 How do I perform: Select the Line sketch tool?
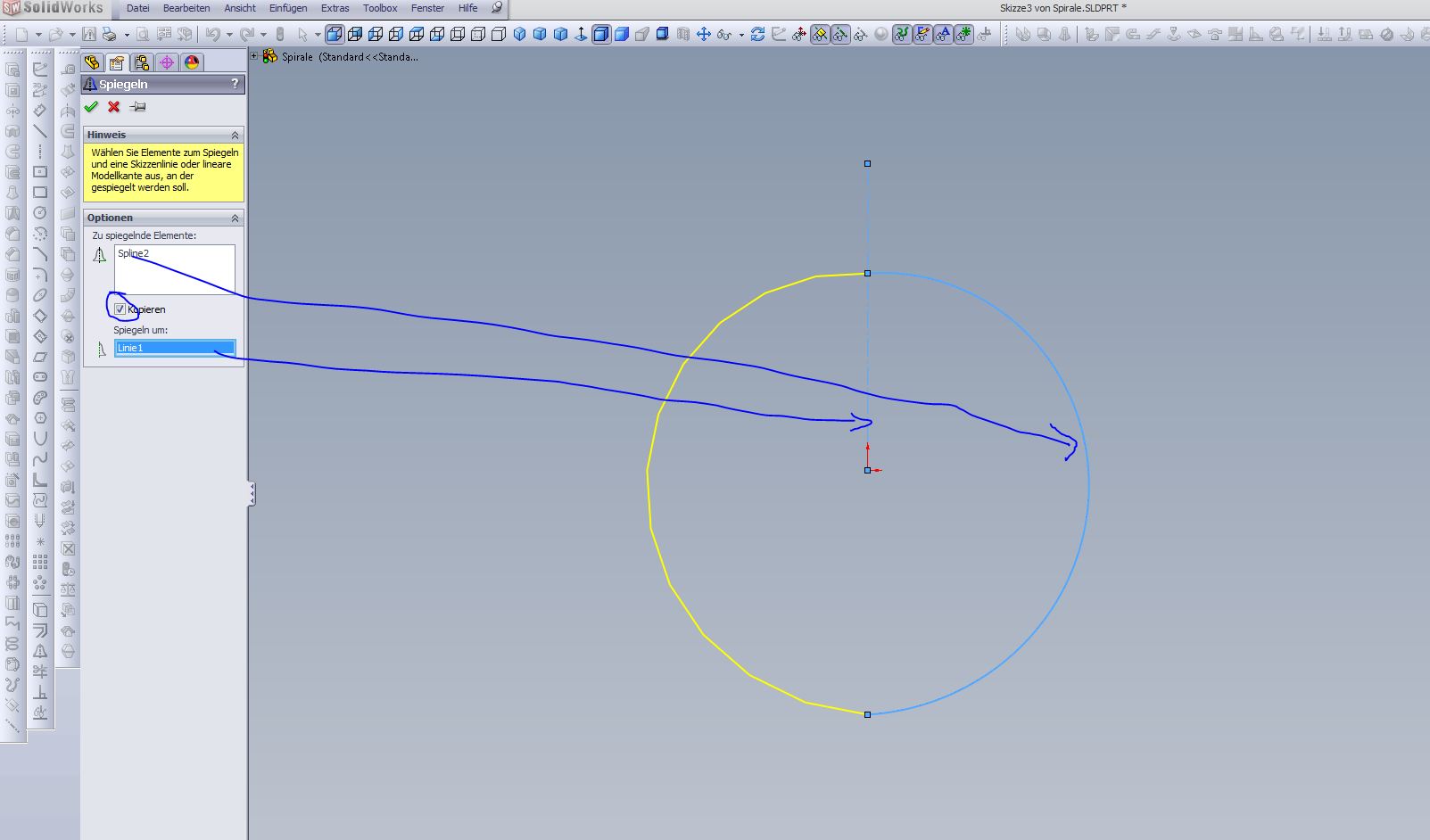pyautogui.click(x=40, y=130)
